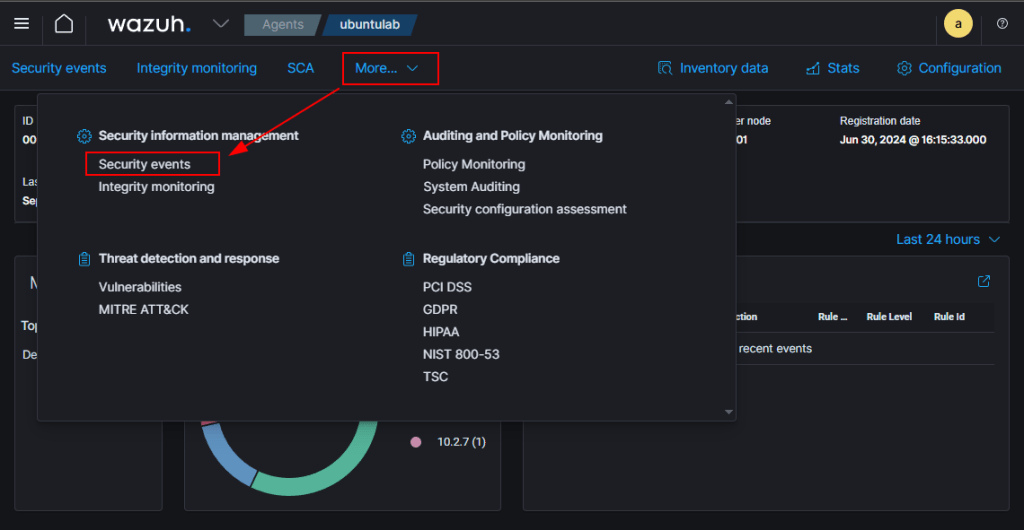This screenshot has height=530, width=1024.
Task: Open the Last 24 hours time range
Action: coord(947,239)
